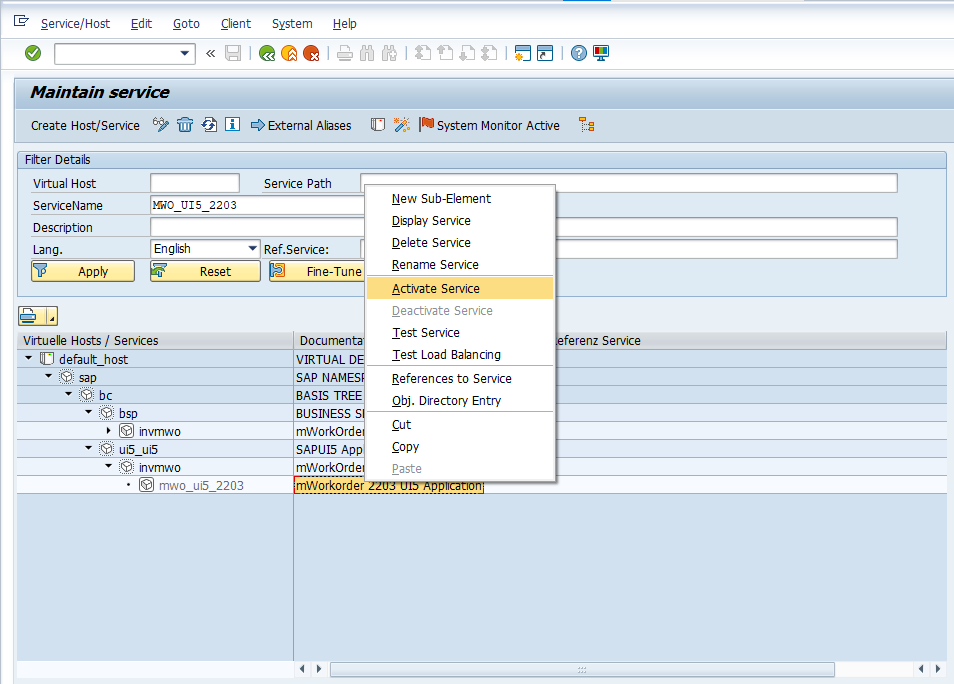The image size is (954, 684).
Task: Click the trash can Delete icon
Action: (185, 125)
